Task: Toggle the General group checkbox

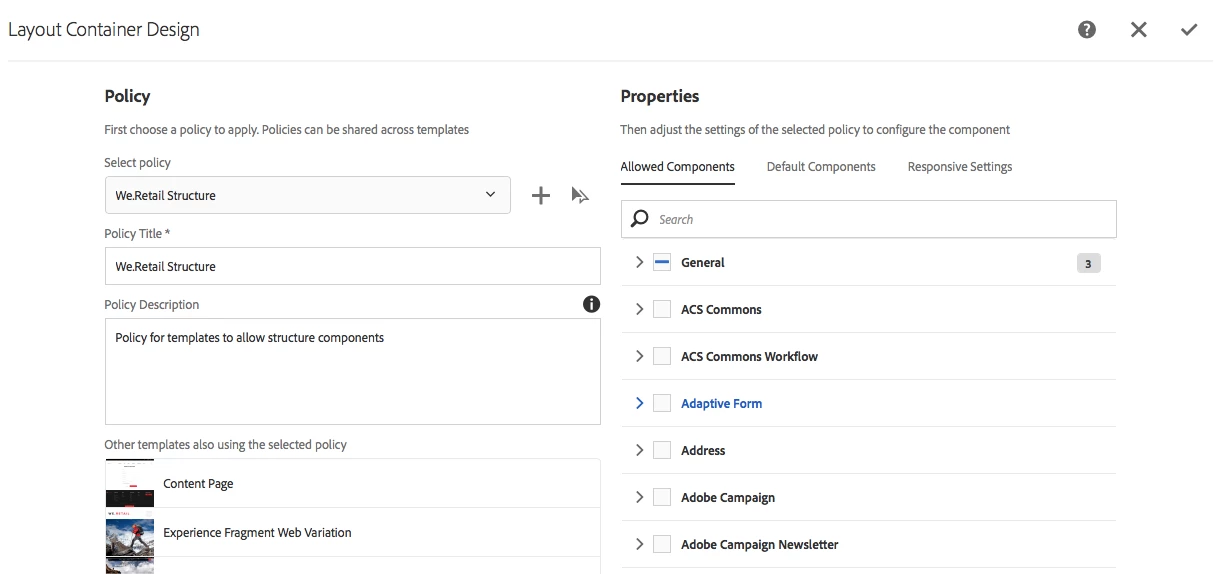Action: [x=662, y=263]
